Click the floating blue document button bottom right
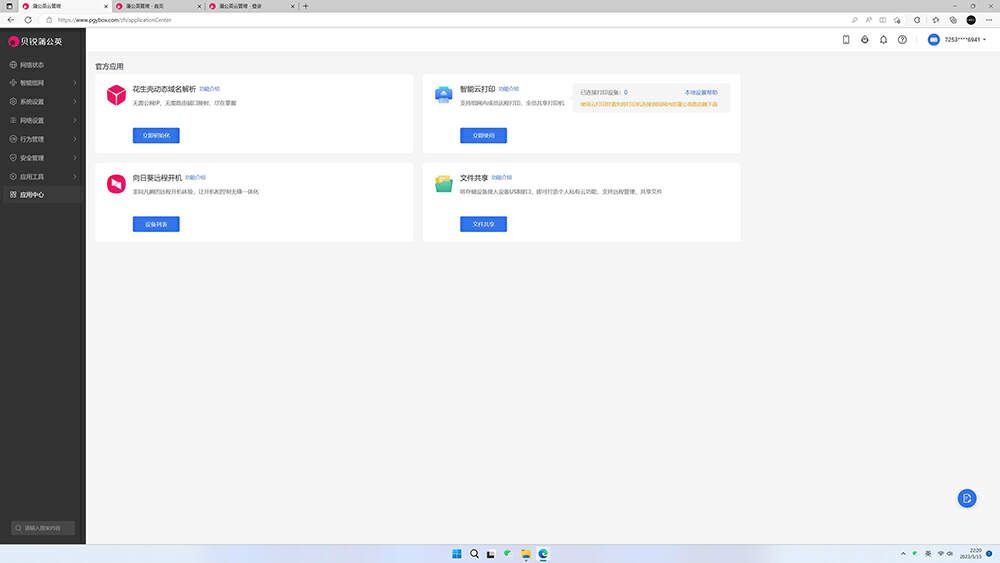This screenshot has width=1000, height=563. (967, 498)
